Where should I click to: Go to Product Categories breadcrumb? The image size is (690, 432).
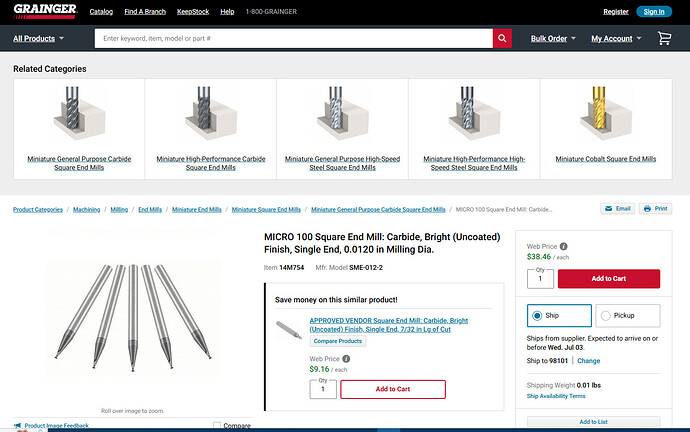click(x=38, y=209)
